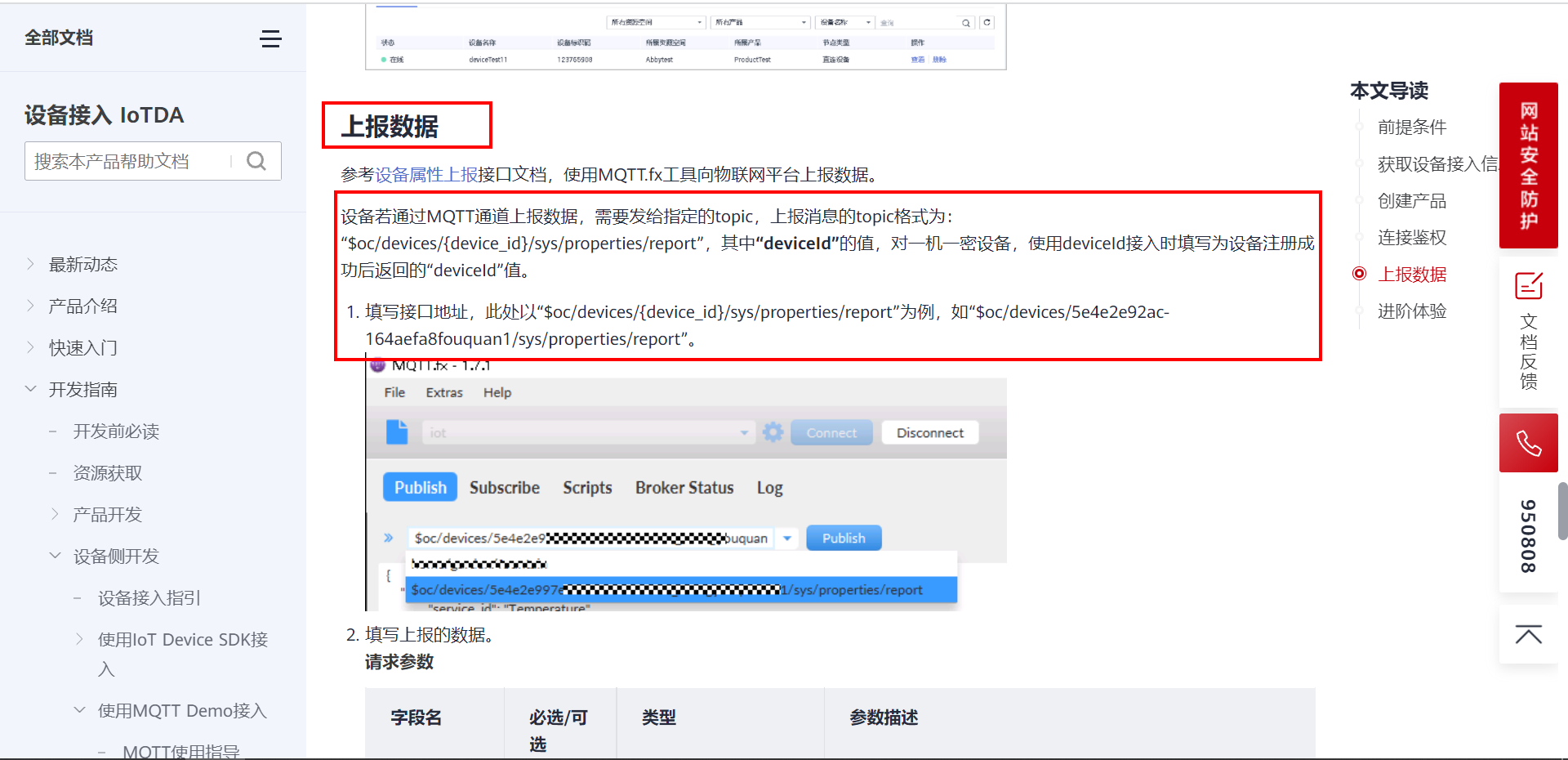This screenshot has height=760, width=1568.
Task: Click the 参数描述 table header
Action: point(884,718)
